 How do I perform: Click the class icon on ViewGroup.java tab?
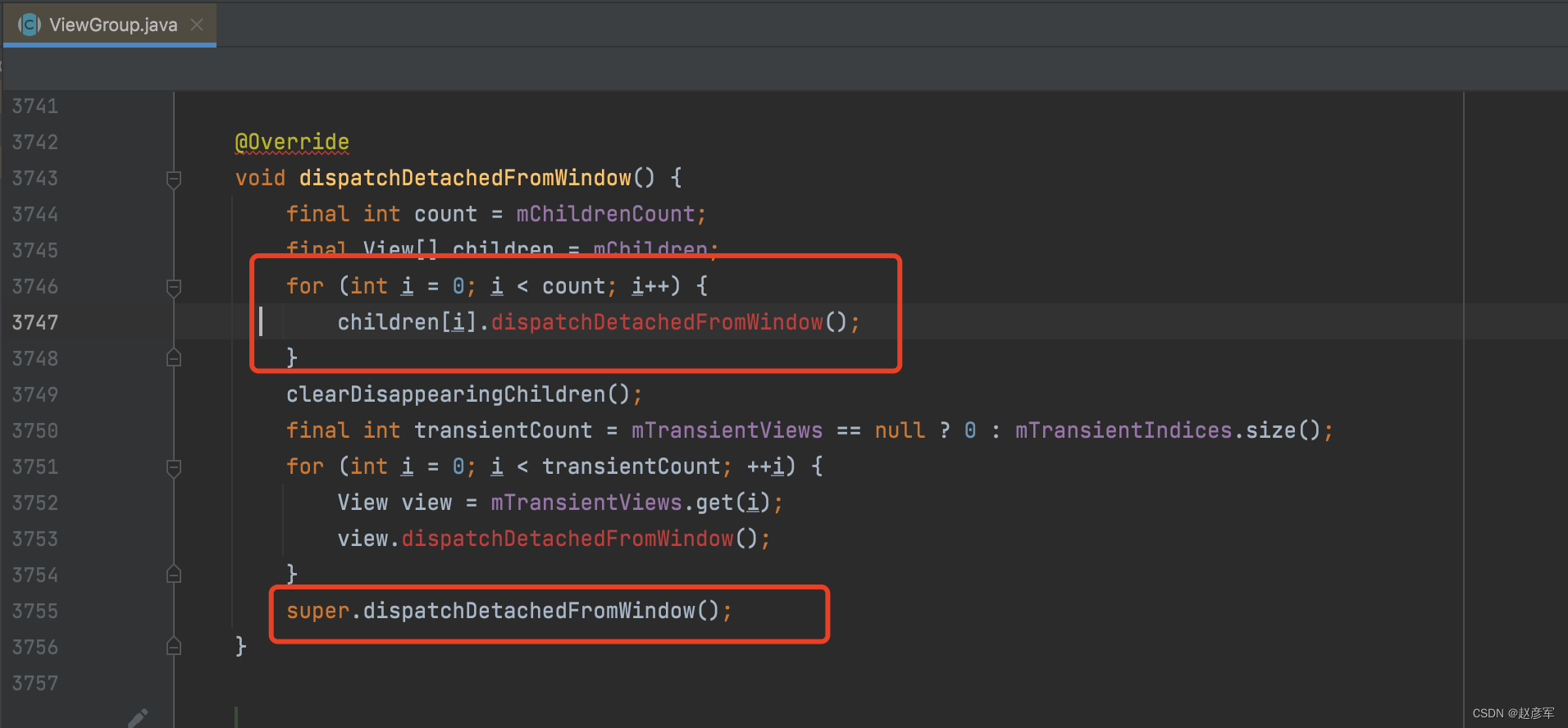point(30,25)
